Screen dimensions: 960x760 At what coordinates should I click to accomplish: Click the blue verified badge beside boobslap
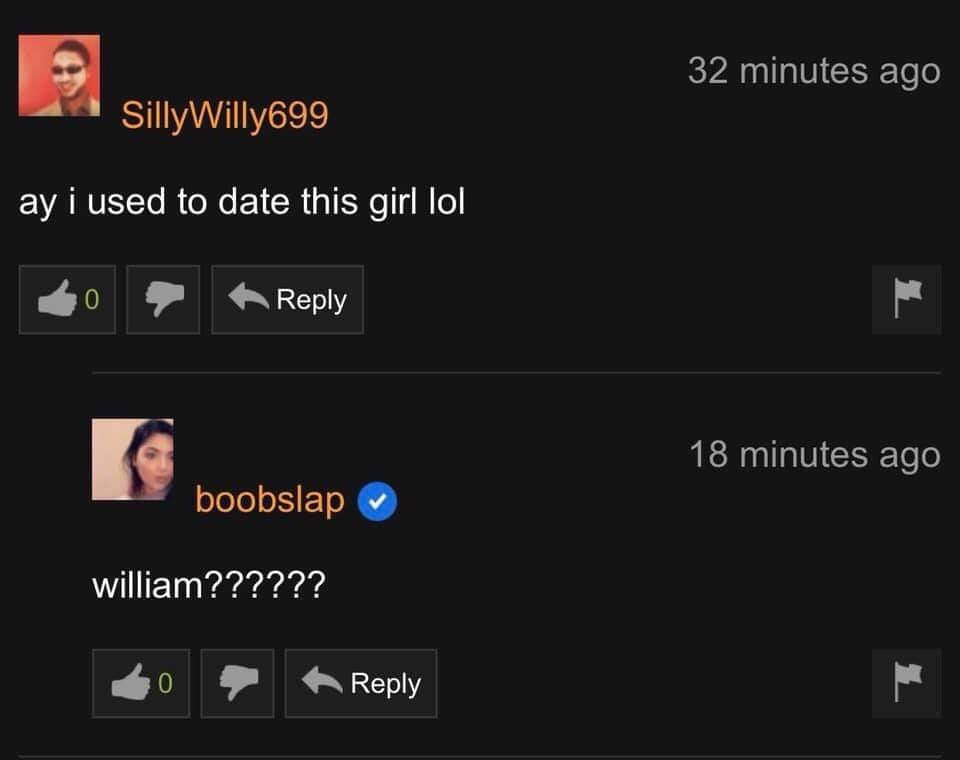377,502
